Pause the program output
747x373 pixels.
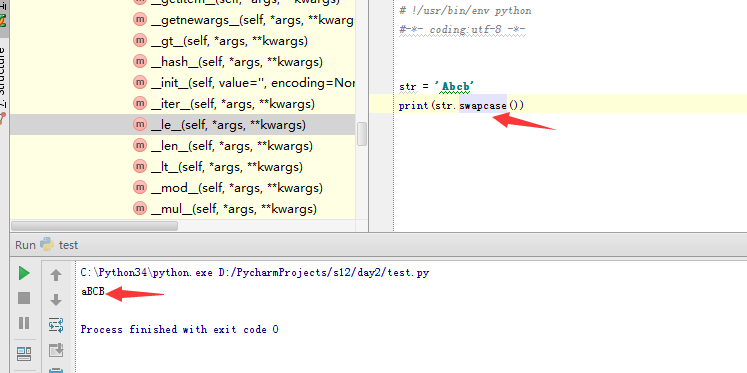(24, 323)
